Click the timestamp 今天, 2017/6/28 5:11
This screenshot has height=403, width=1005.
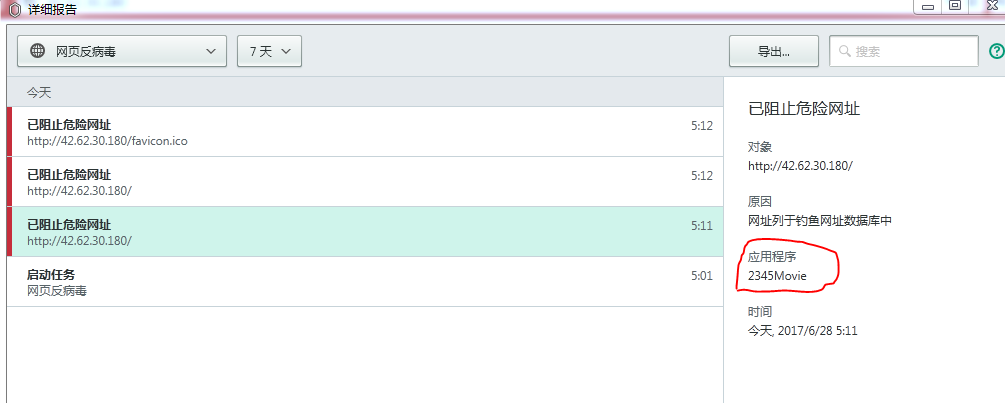803,330
